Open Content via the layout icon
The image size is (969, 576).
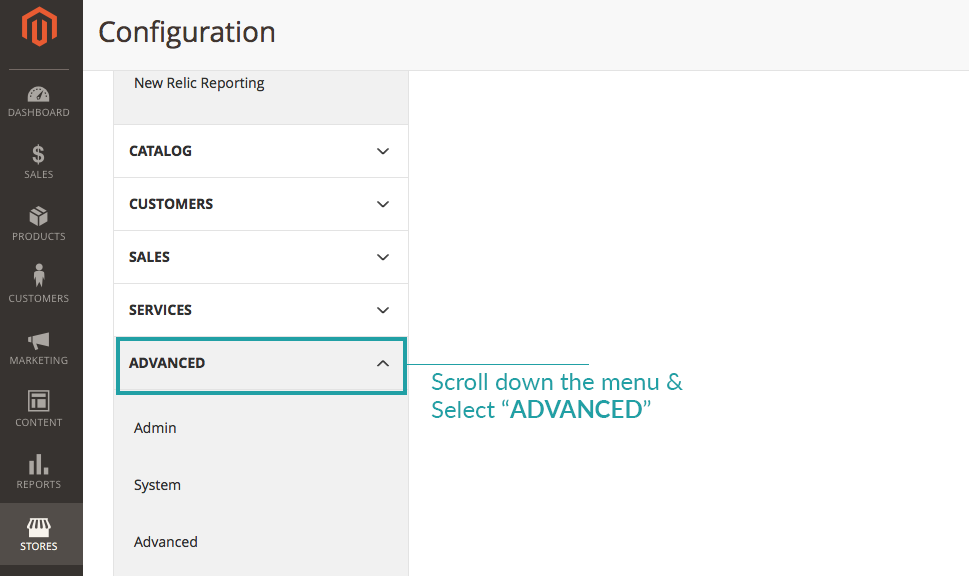[x=39, y=402]
